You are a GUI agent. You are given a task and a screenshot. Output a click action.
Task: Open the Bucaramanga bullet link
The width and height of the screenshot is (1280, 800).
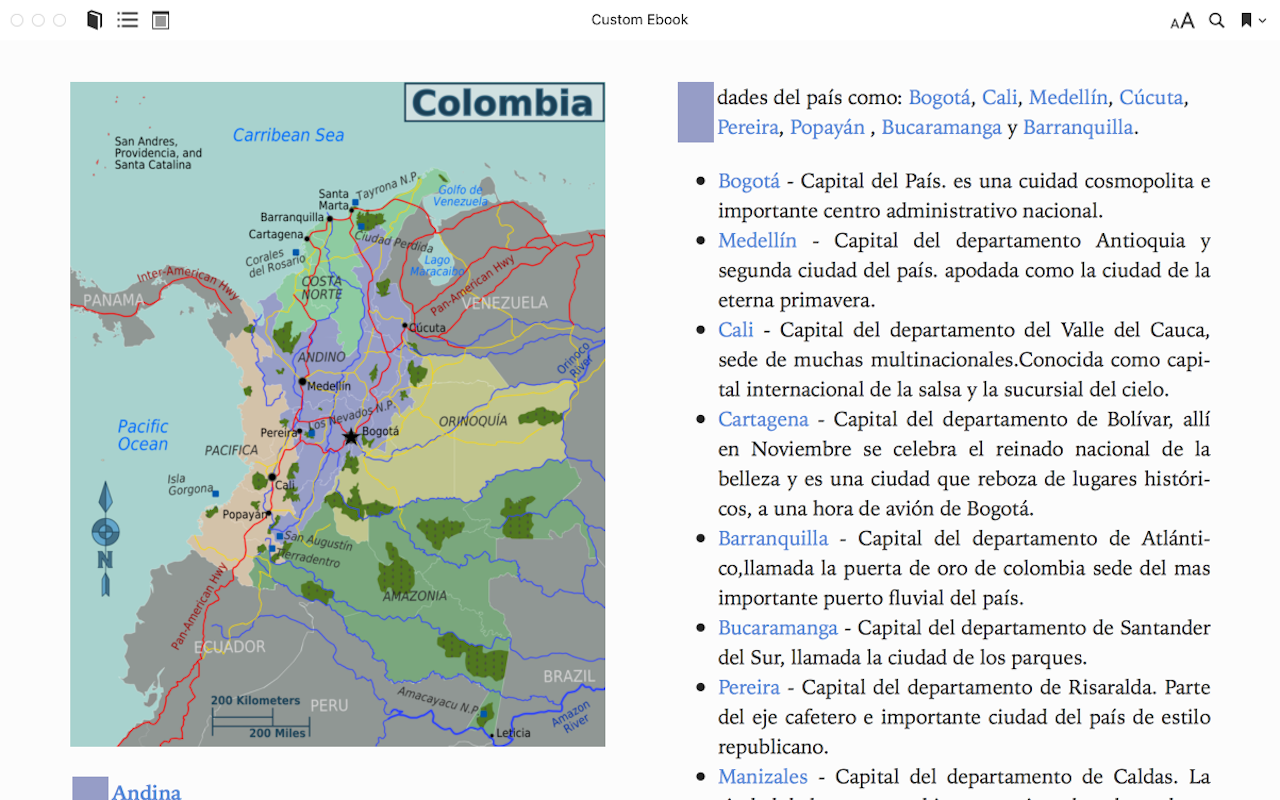pyautogui.click(x=778, y=628)
